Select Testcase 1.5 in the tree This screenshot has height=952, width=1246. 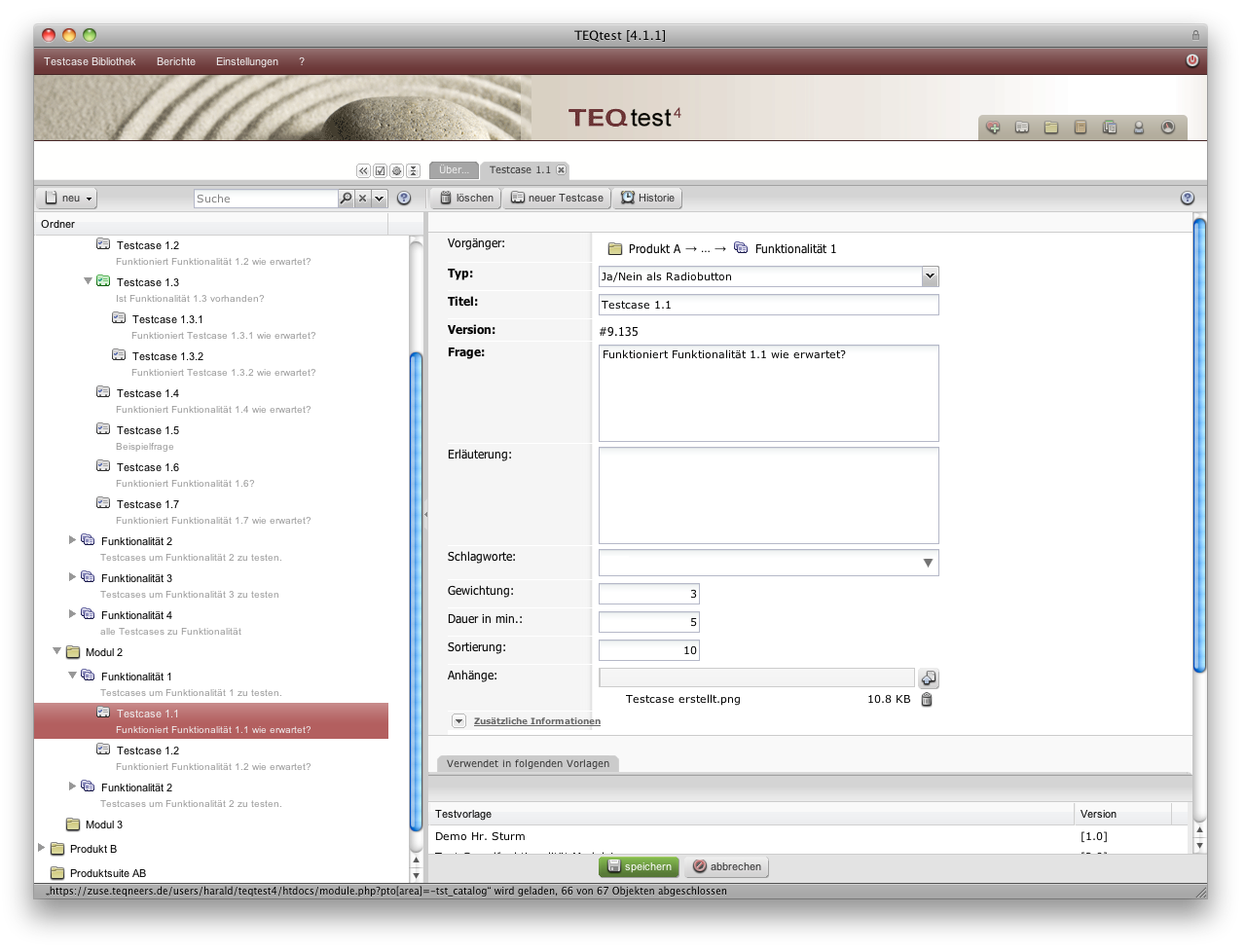(148, 430)
